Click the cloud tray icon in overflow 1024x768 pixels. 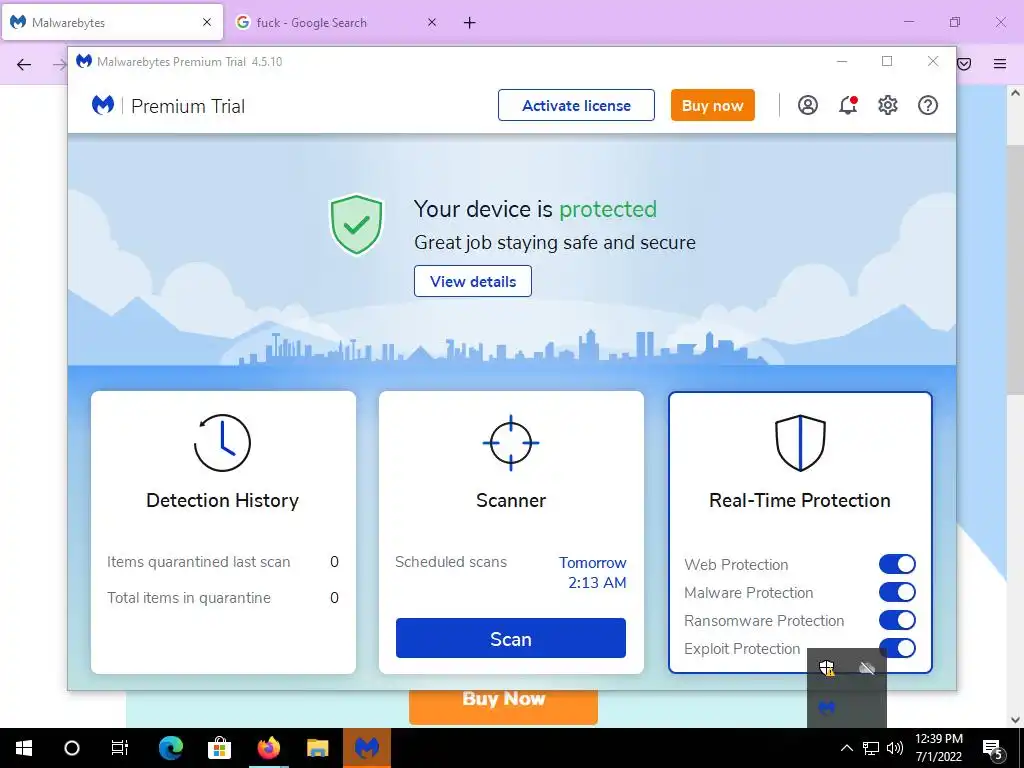pyautogui.click(x=867, y=668)
